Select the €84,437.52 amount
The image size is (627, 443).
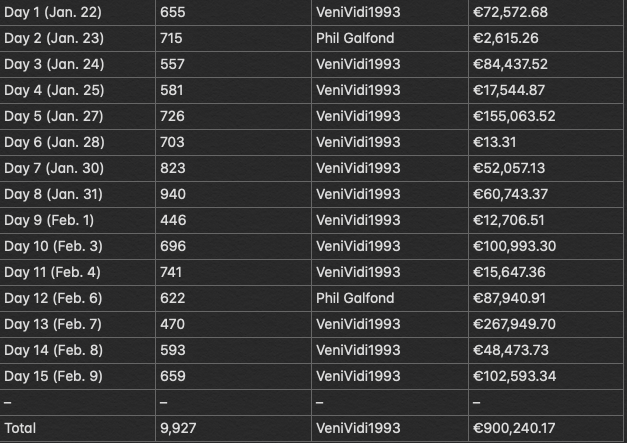510,64
